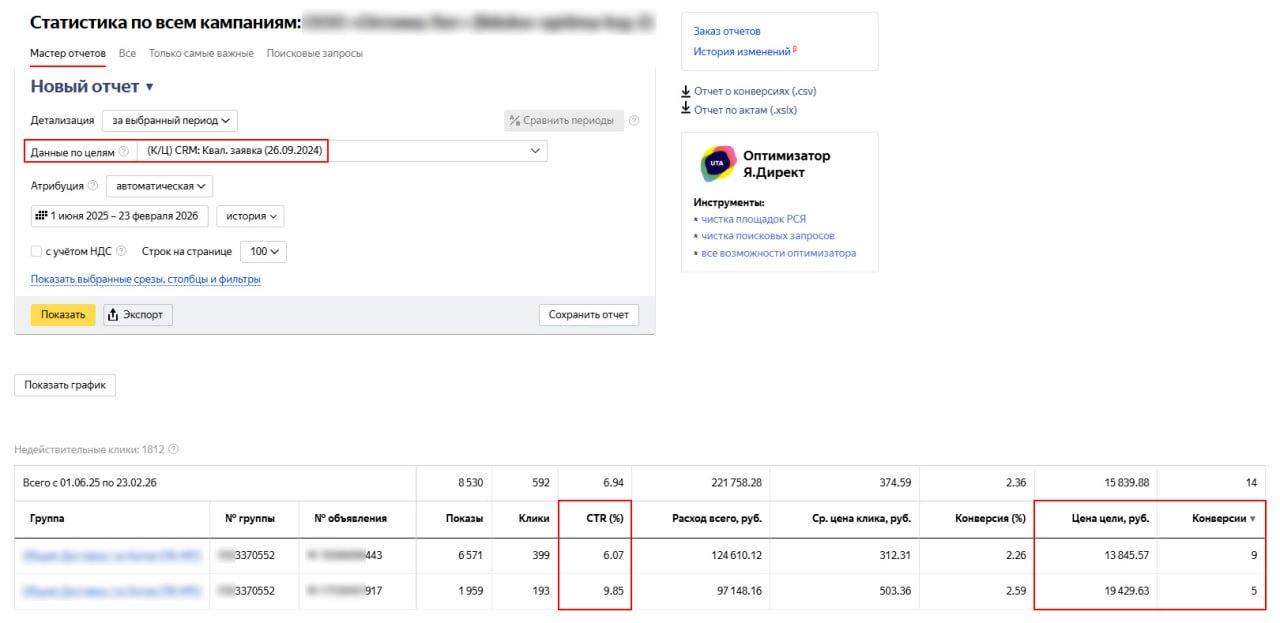Click the download icon for the acts .xslx report
The image size is (1280, 623).
[x=686, y=109]
